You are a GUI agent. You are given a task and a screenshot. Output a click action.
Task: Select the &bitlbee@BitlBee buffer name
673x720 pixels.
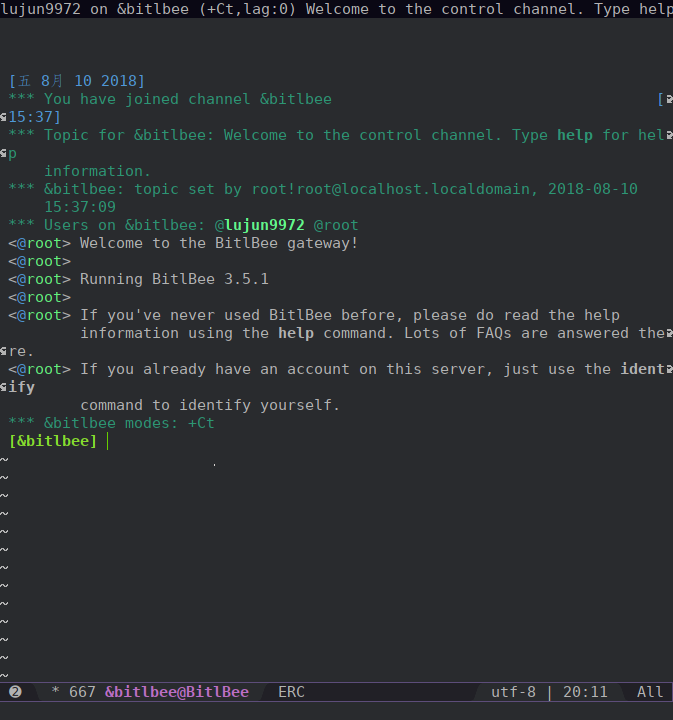point(177,692)
